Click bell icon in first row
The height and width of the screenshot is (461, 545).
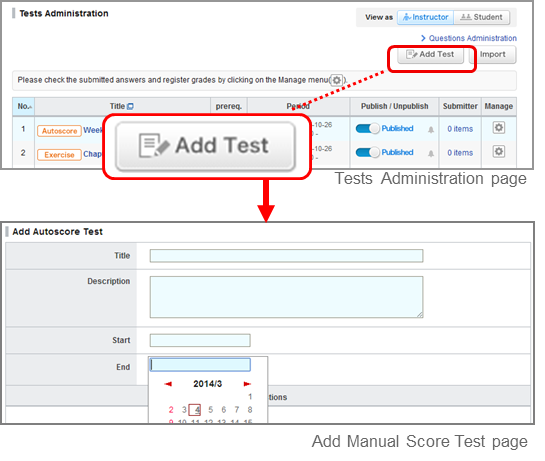click(x=431, y=130)
